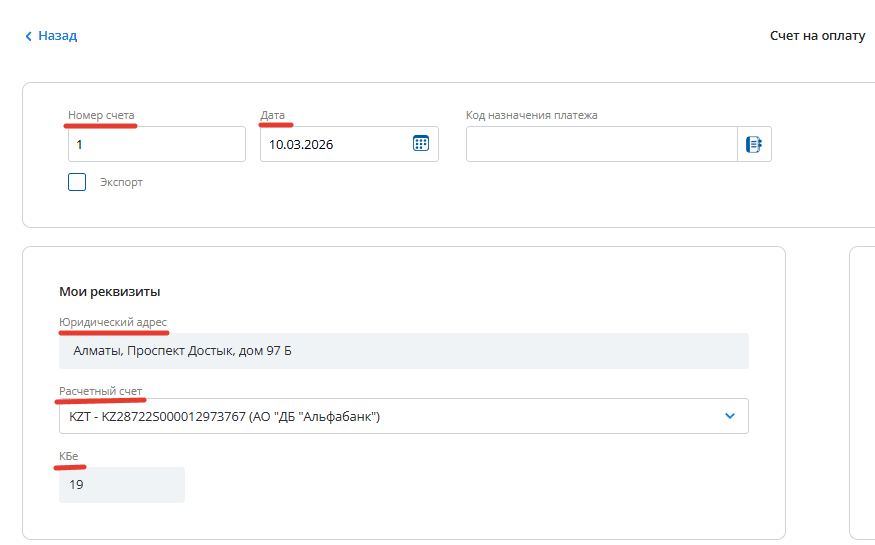Enable the Экспорт checkbox
The height and width of the screenshot is (545, 875).
77,182
